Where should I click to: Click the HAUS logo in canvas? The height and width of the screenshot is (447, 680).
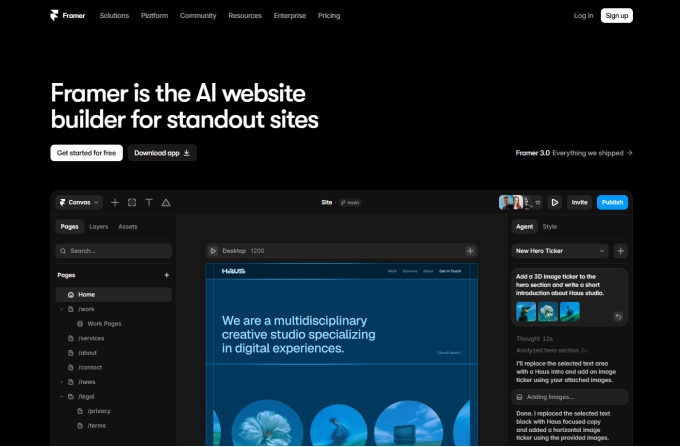[x=233, y=271]
